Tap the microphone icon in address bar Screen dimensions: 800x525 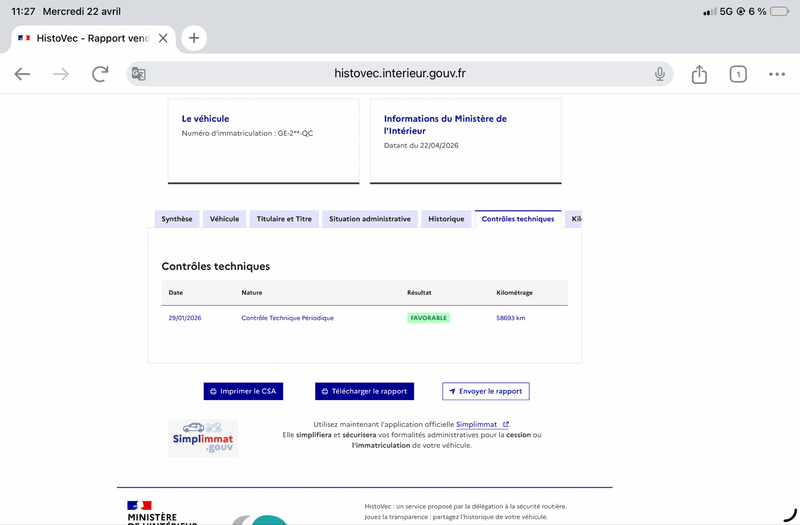(660, 74)
